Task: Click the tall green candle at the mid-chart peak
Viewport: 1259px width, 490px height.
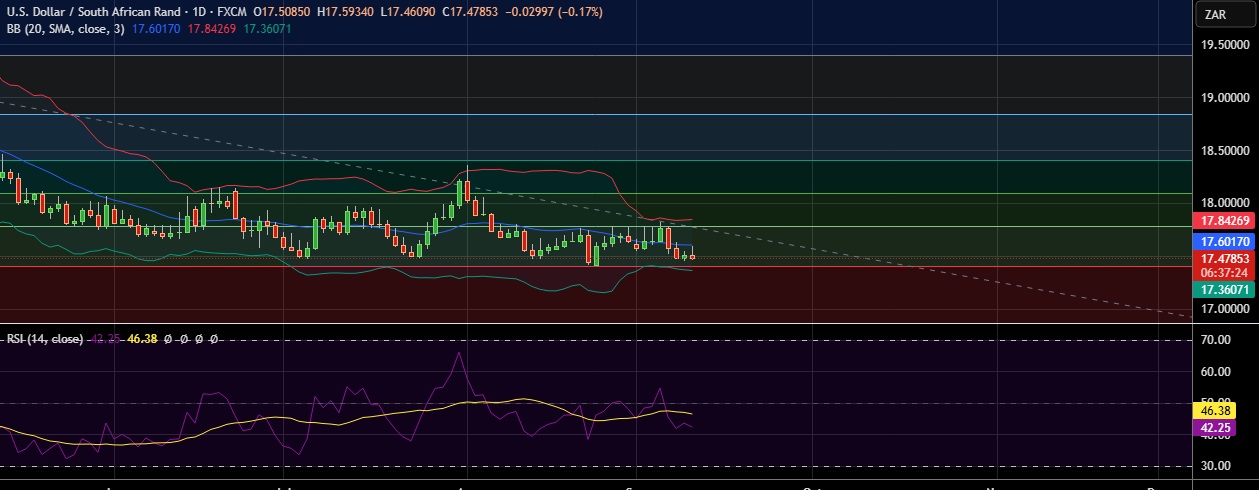Action: 460,191
